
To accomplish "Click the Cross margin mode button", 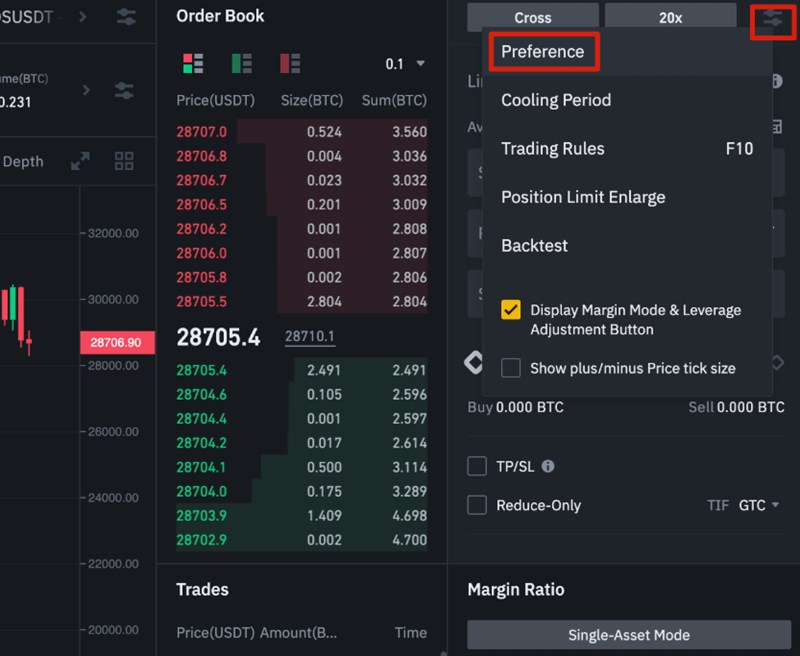I will pyautogui.click(x=533, y=18).
